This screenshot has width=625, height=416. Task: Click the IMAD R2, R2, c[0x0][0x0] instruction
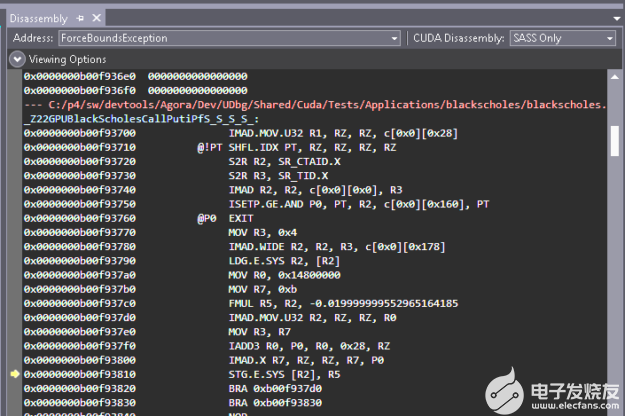coord(315,190)
